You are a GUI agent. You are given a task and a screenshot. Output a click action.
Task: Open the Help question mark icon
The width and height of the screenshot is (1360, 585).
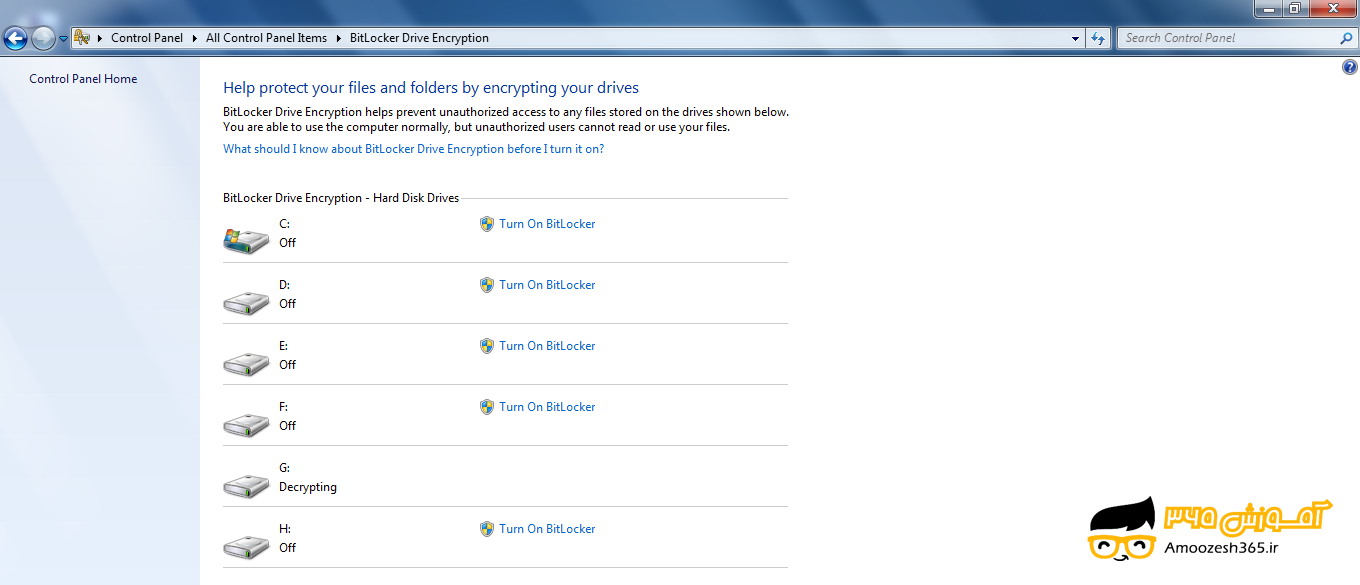[x=1350, y=67]
